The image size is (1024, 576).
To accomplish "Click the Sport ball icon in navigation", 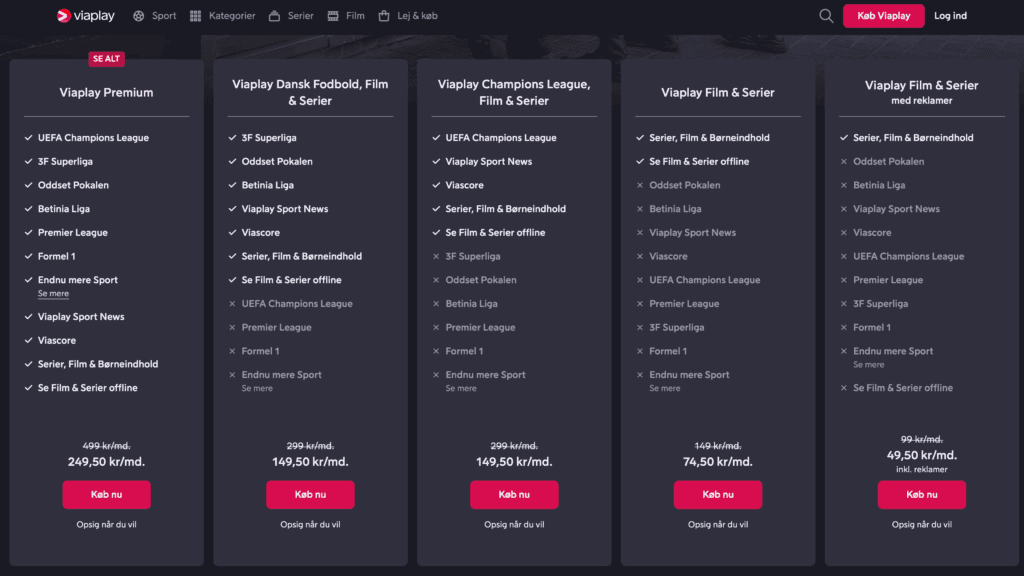I will click(x=138, y=16).
